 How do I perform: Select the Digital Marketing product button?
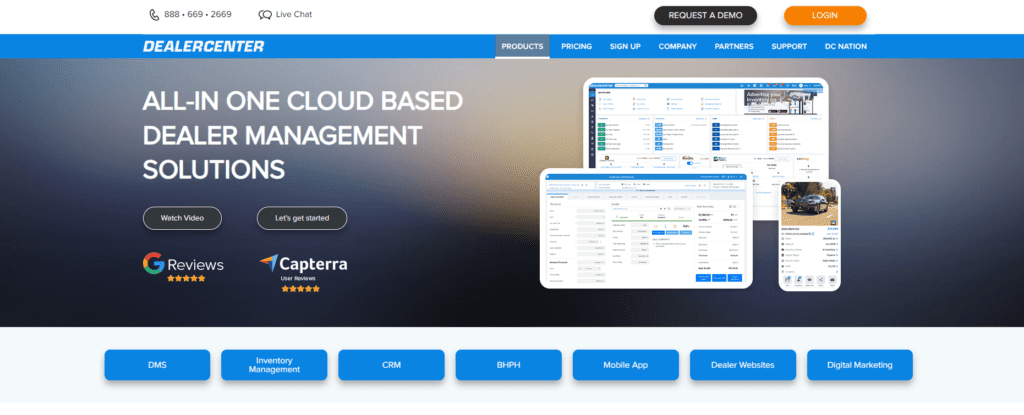[859, 365]
